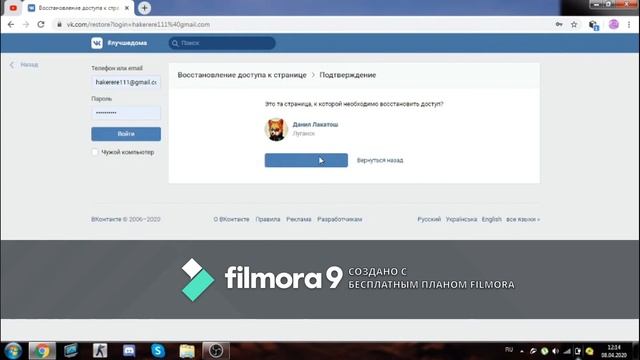The image size is (640, 360).
Task: Open OBS Studio icon in taskbar
Action: 216,351
